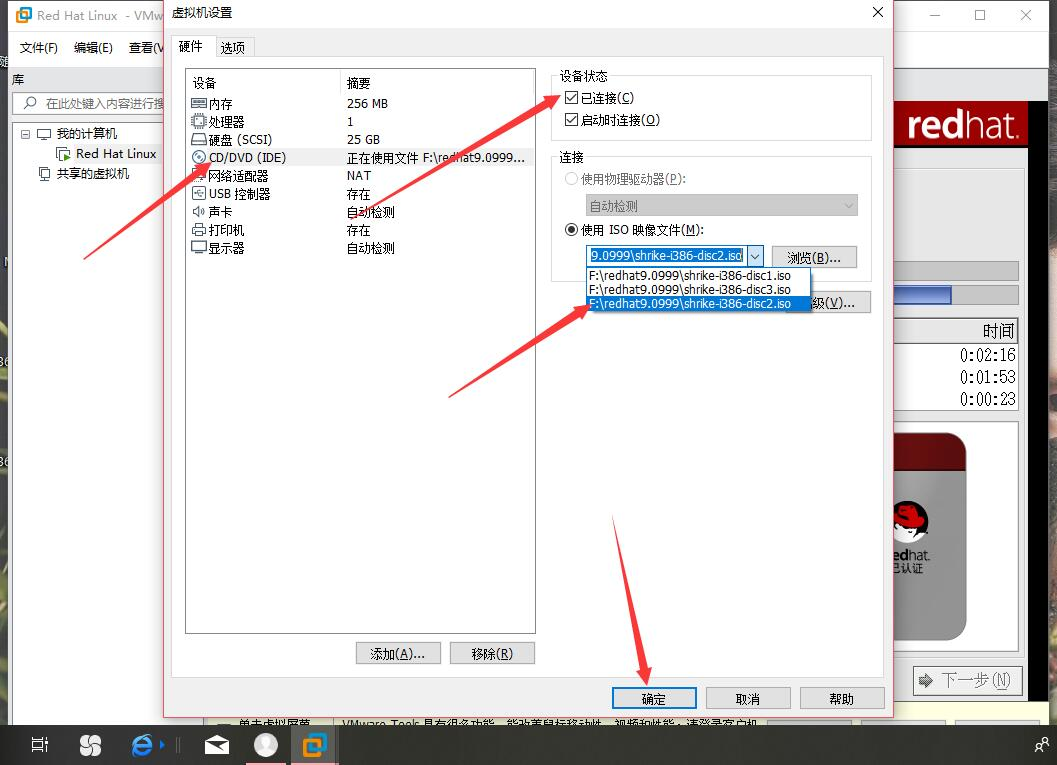Select Use ISO image file (使用 ISO 映像文件) radio
The width and height of the screenshot is (1057, 765).
point(572,230)
